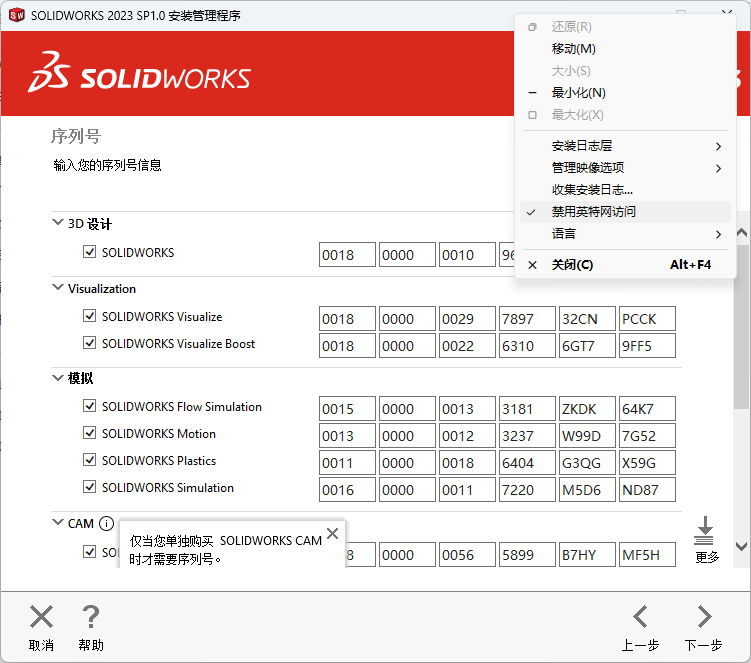Click Flow Simulation serial field 0015

point(347,409)
